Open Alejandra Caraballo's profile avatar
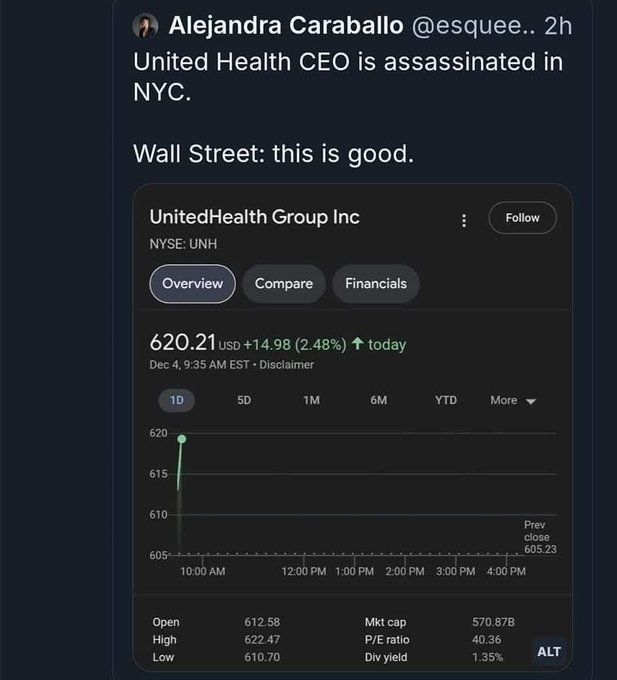617x680 pixels. coord(145,26)
